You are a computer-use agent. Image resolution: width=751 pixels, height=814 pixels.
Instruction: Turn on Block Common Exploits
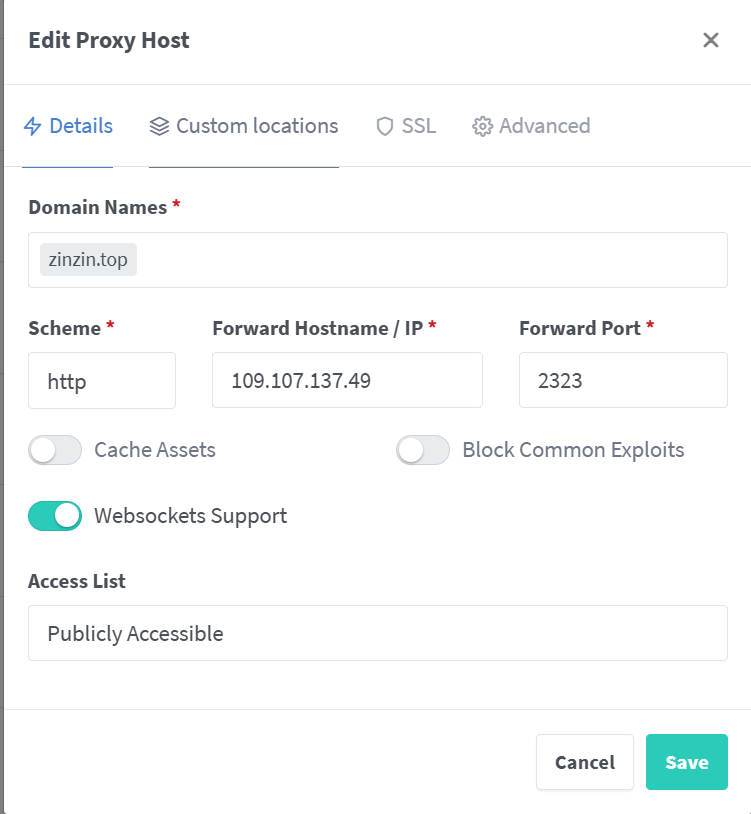click(423, 450)
